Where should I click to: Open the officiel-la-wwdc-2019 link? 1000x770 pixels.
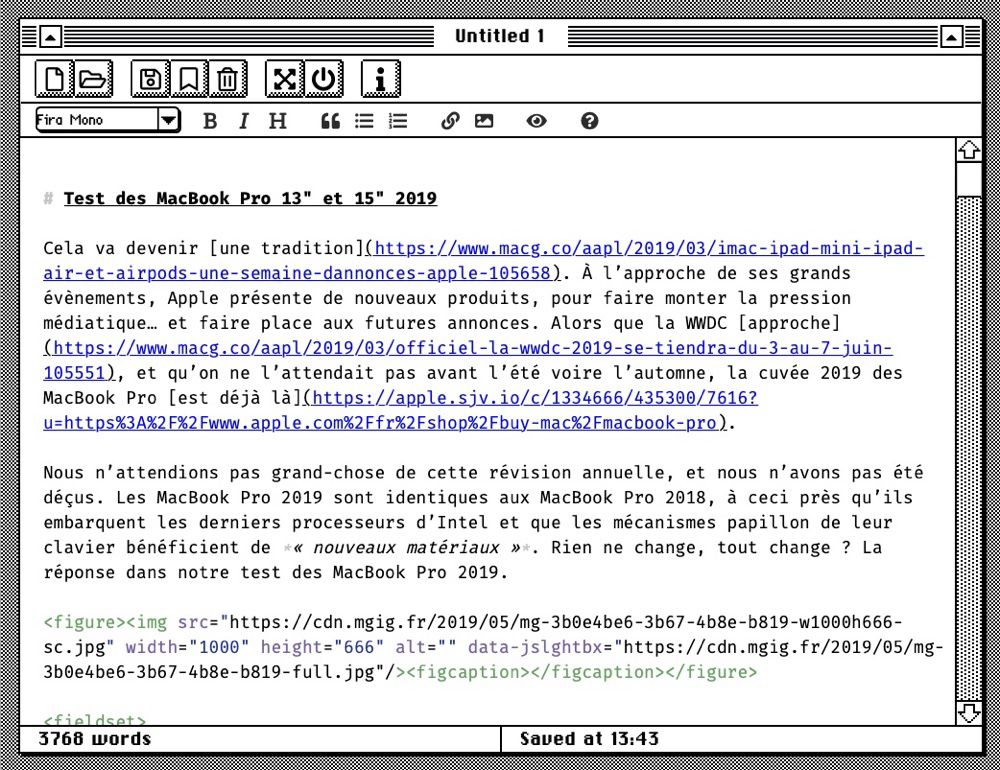[x=468, y=360]
